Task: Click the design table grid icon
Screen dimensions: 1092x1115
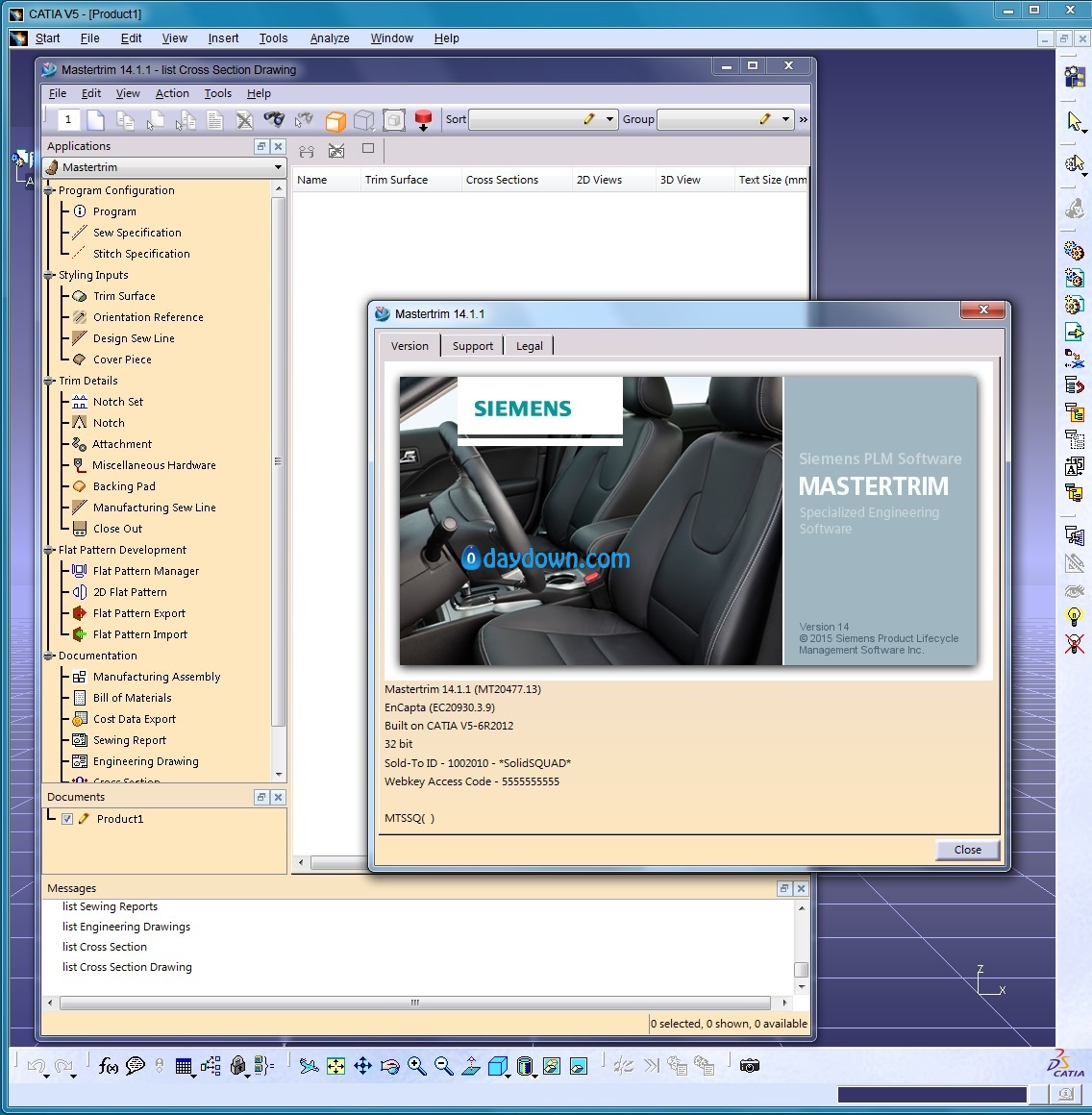Action: [x=184, y=1065]
